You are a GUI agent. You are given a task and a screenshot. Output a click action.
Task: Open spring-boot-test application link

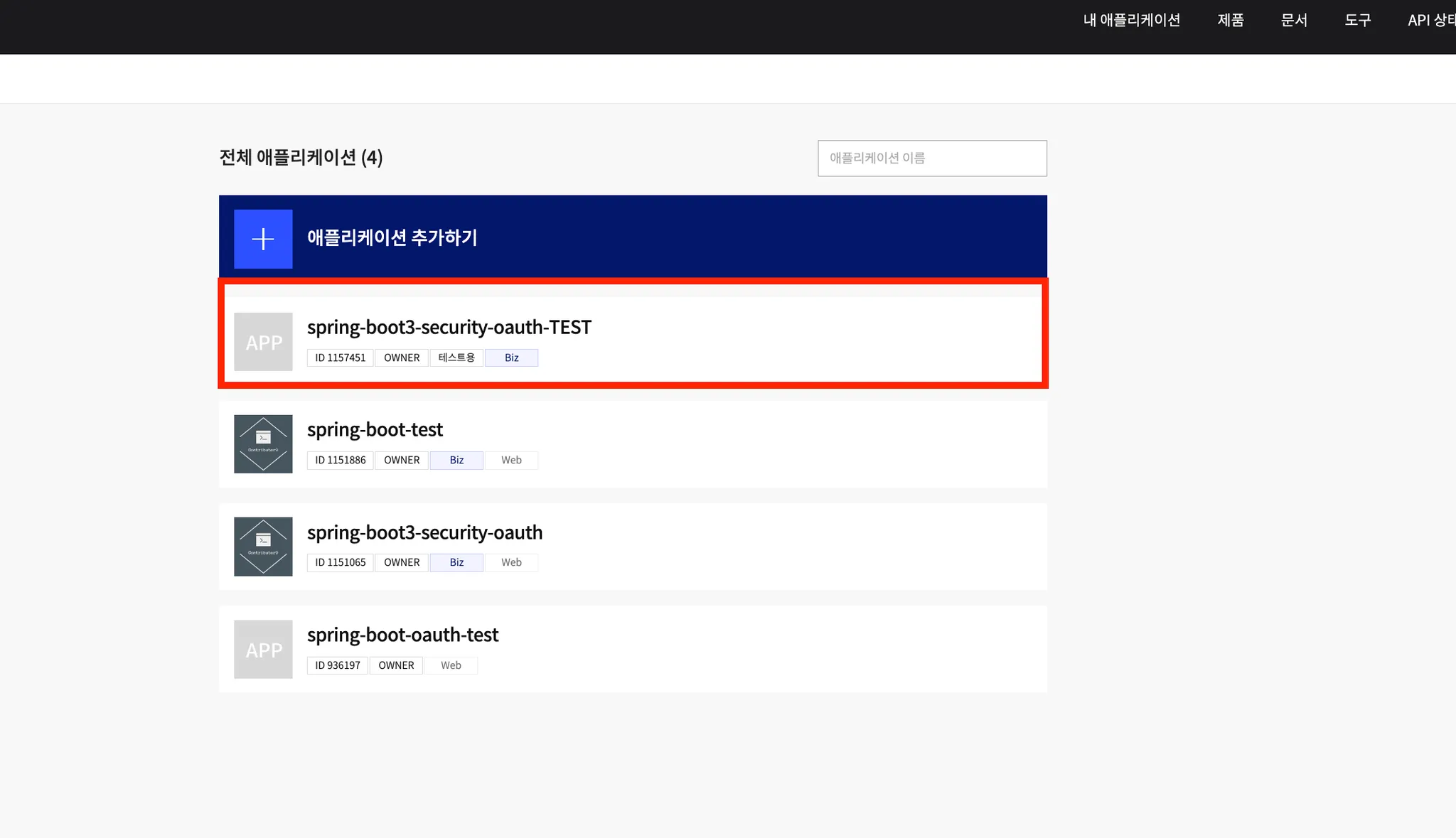tap(375, 429)
